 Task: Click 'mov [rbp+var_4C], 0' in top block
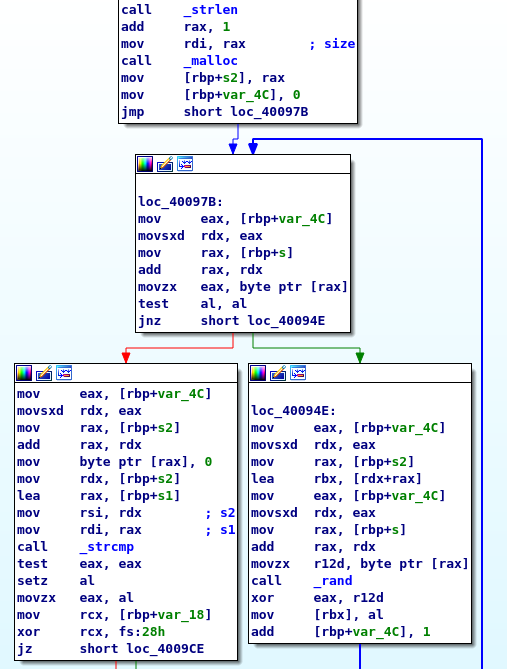[211, 95]
